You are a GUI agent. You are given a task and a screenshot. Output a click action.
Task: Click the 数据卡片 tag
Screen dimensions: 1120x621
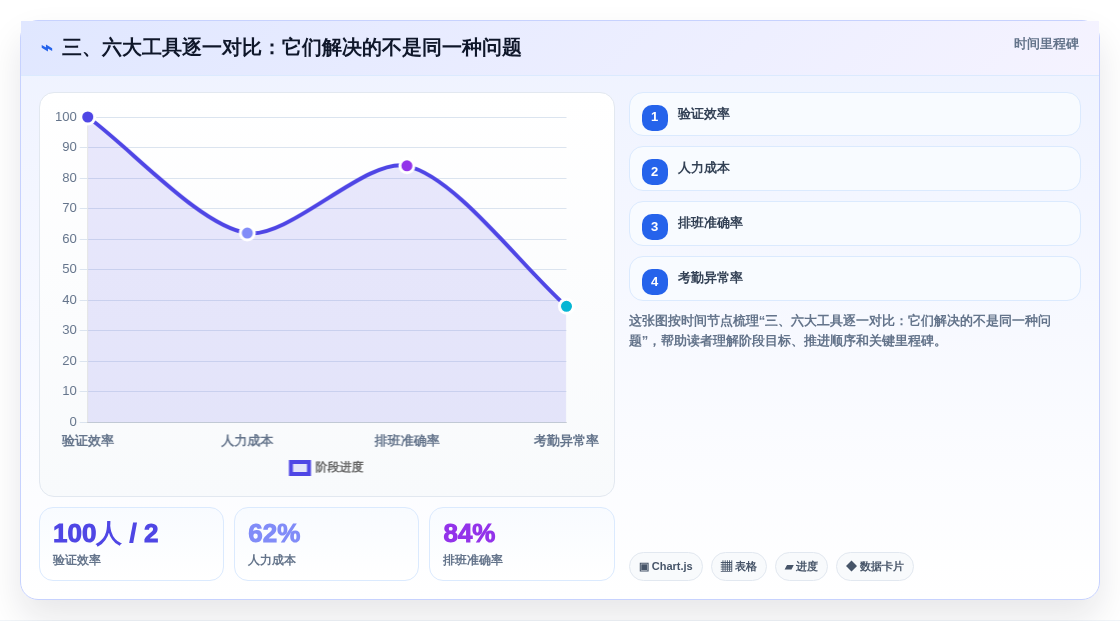pyautogui.click(x=875, y=567)
